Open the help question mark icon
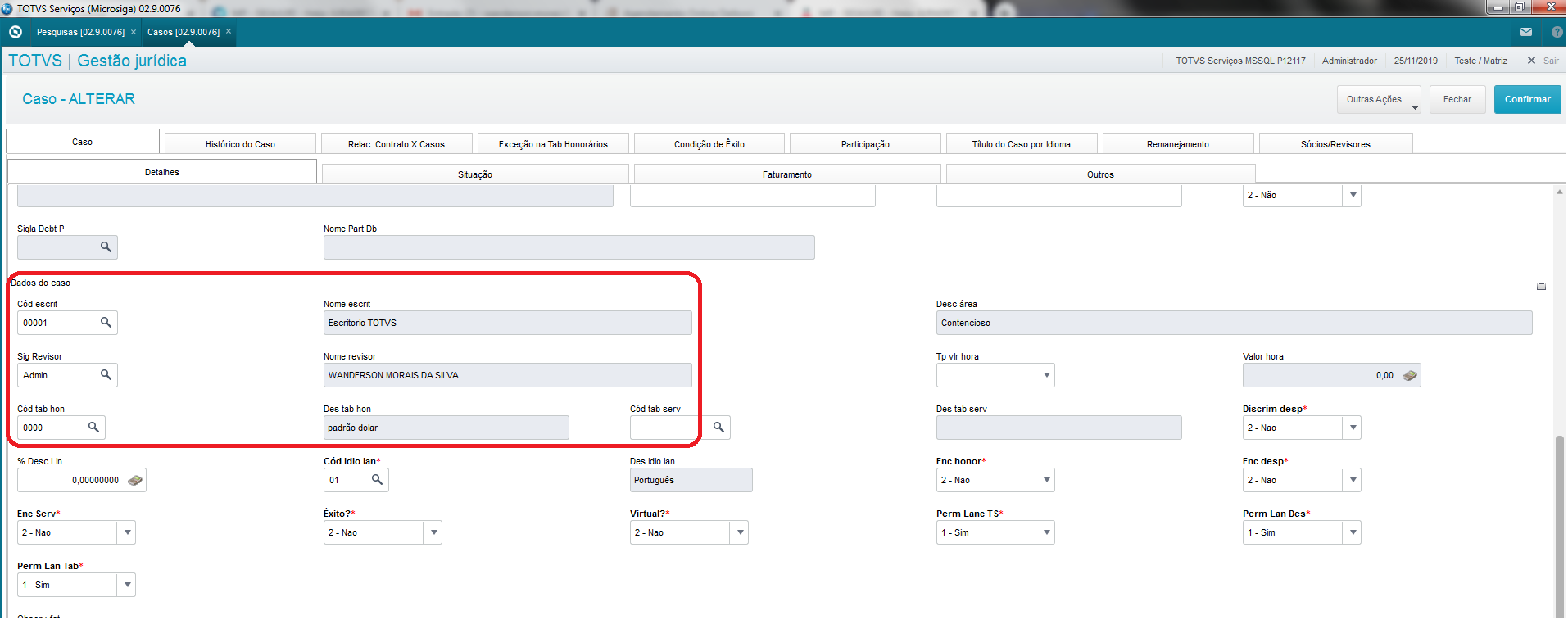The height and width of the screenshot is (629, 1568). (1557, 32)
